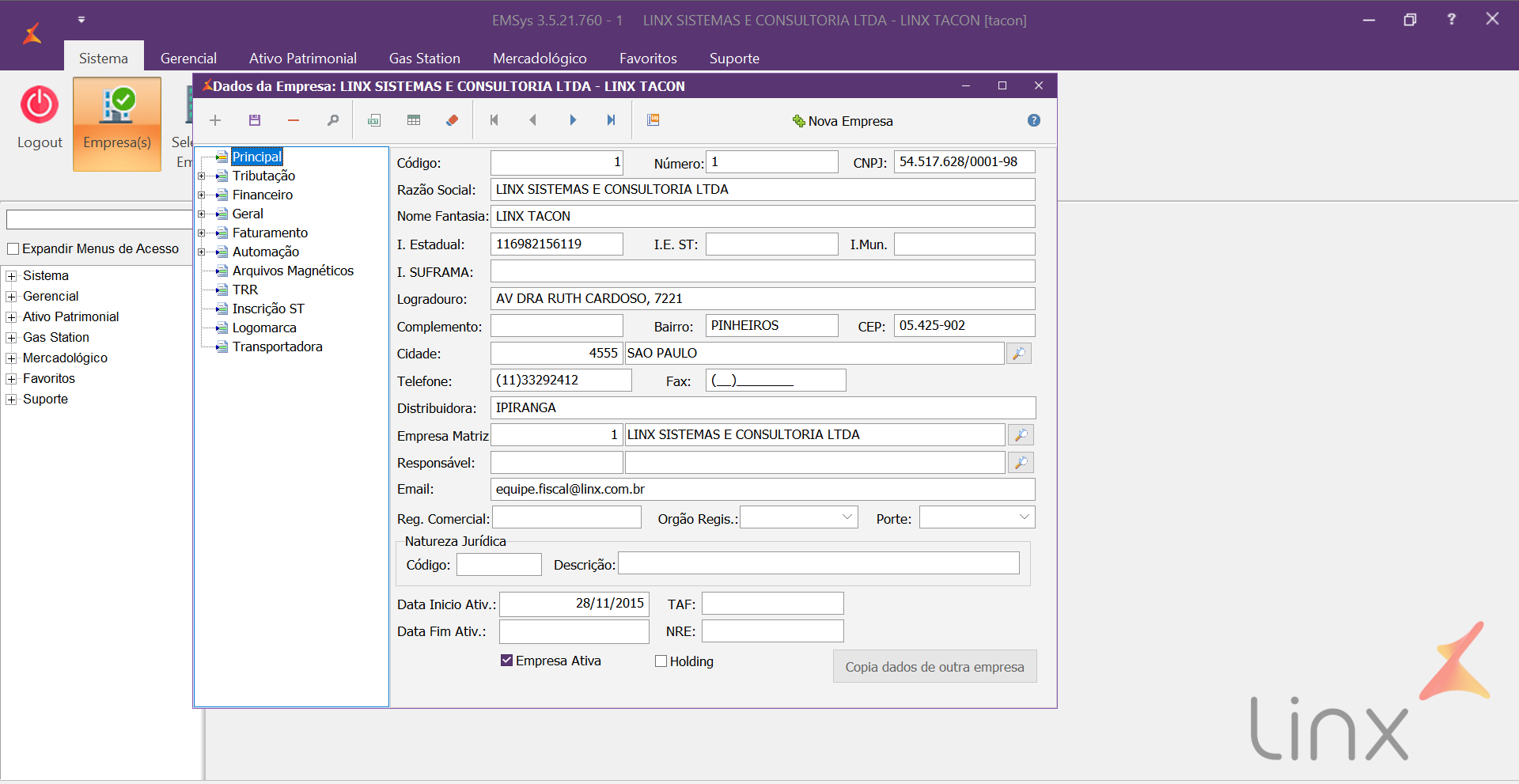Click Copia dados de outra empresa button
The width and height of the screenshot is (1519, 784).
(934, 667)
